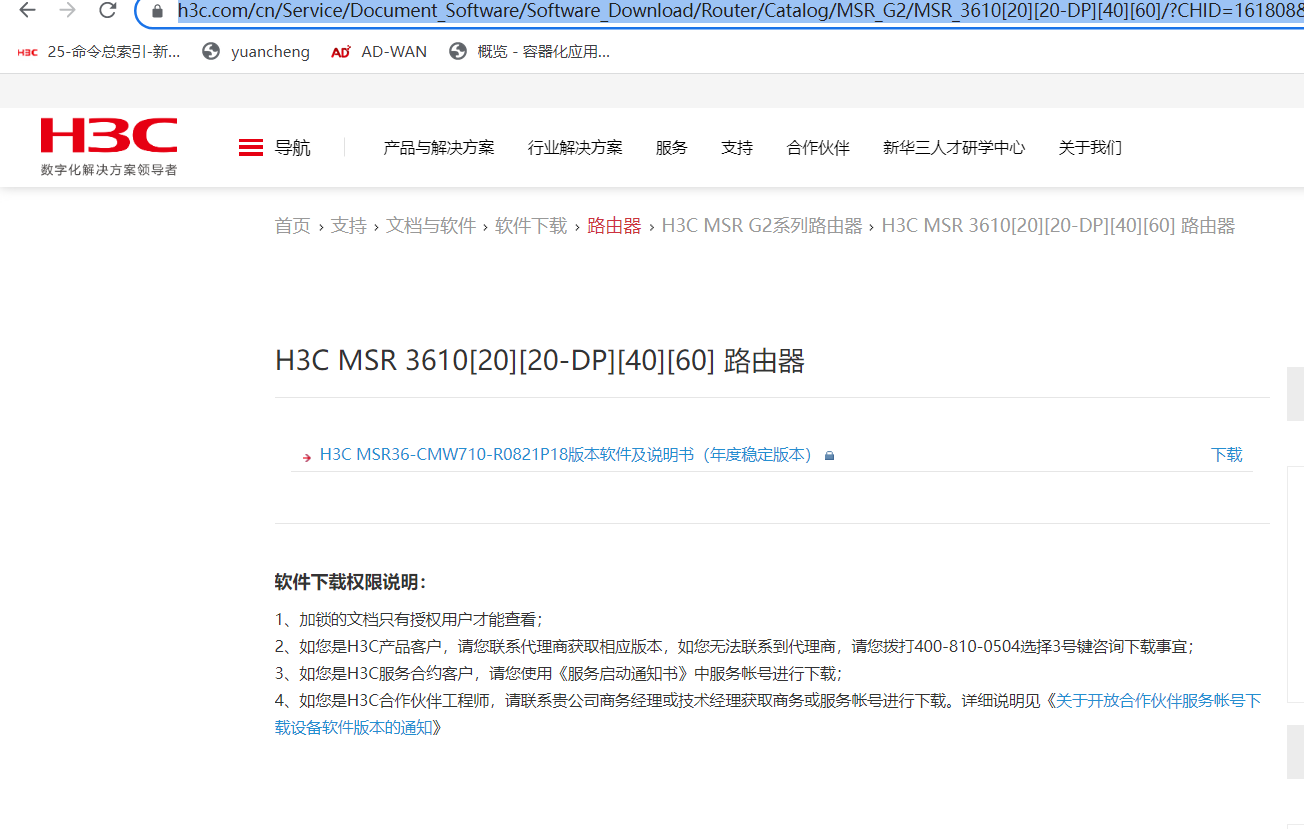The height and width of the screenshot is (829, 1304).
Task: Open the 行业解决方案 menu
Action: pyautogui.click(x=575, y=148)
